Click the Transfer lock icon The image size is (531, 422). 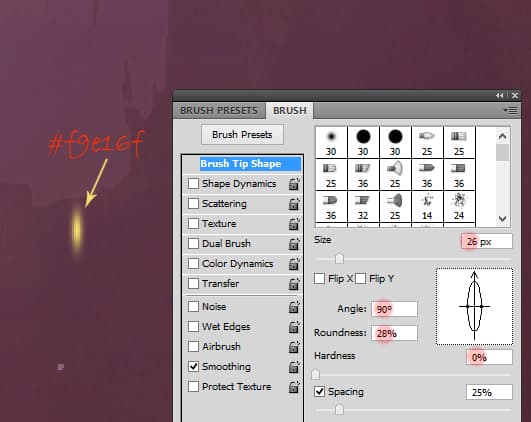click(294, 284)
